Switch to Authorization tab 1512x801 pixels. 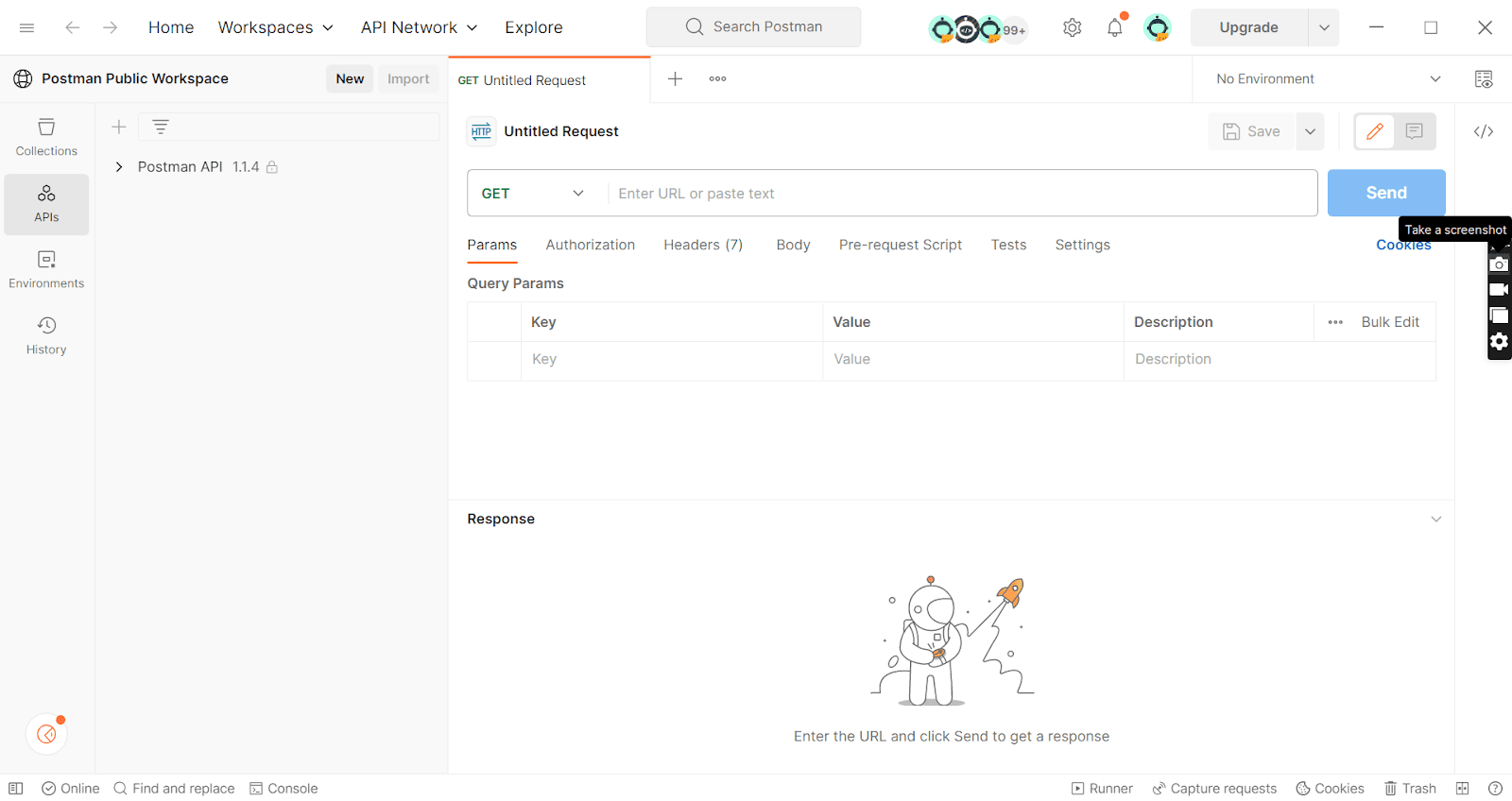tap(591, 245)
